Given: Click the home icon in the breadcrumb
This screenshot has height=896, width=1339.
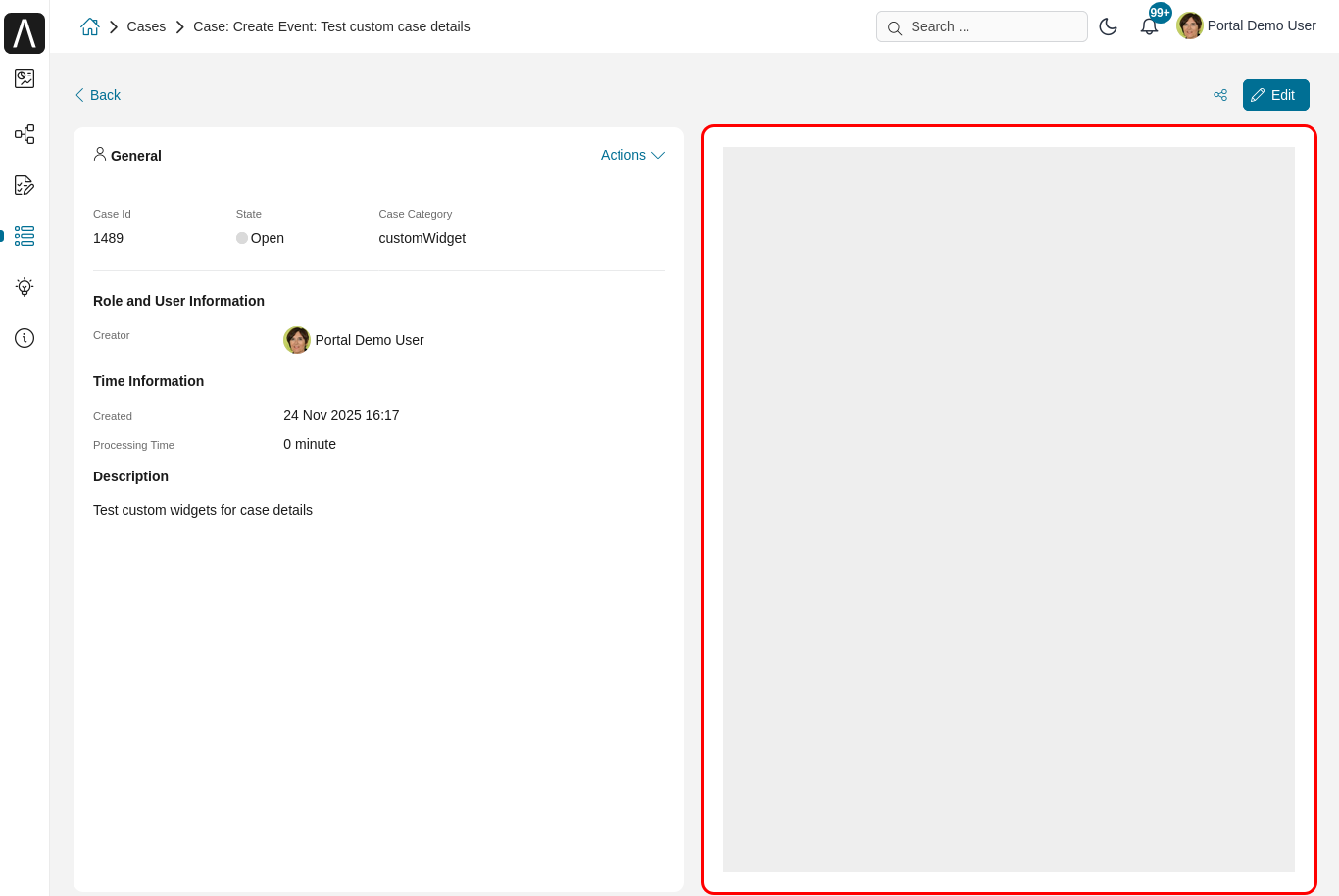Looking at the screenshot, I should coord(89,26).
